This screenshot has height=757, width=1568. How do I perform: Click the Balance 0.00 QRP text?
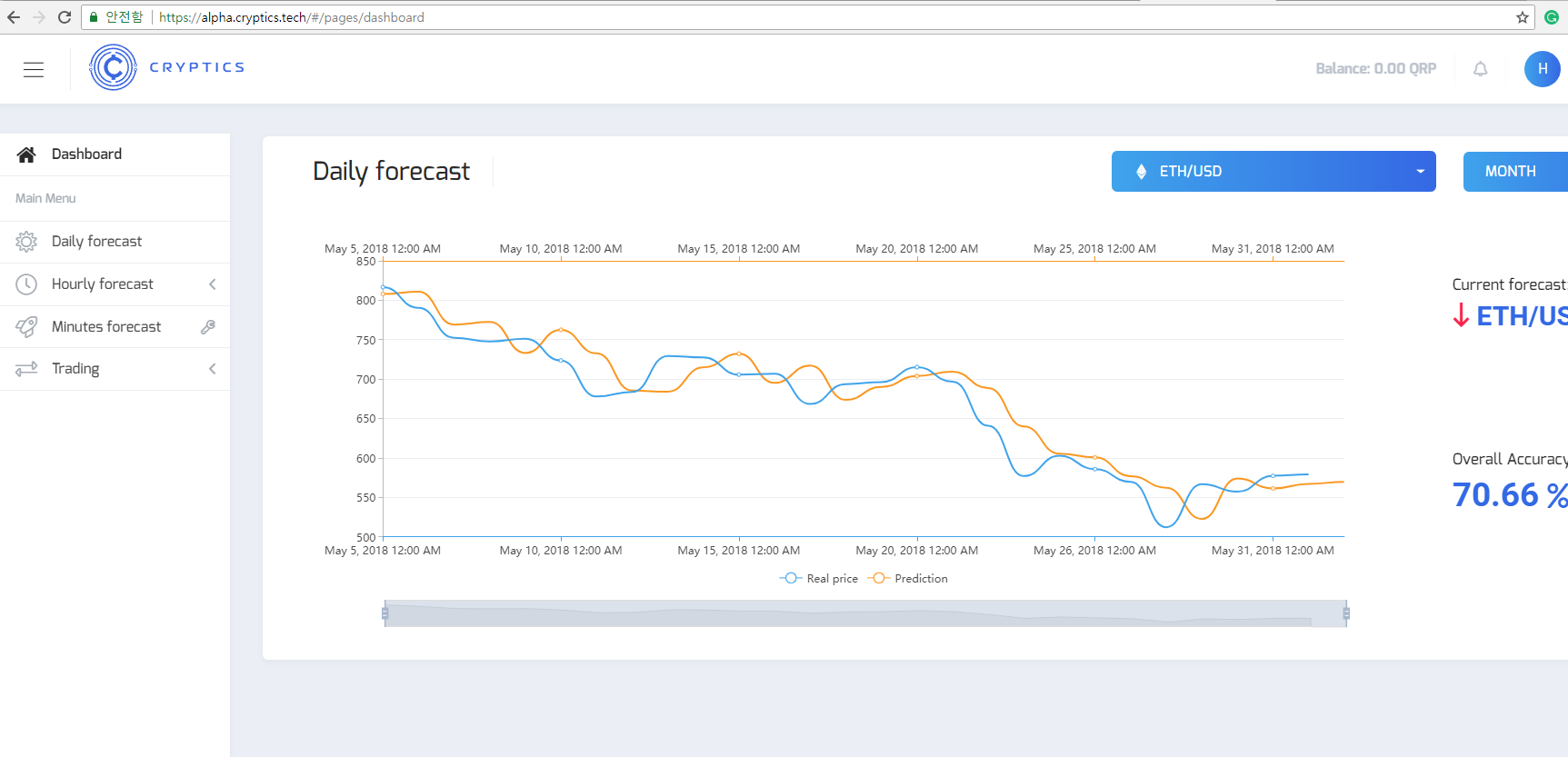[1375, 69]
